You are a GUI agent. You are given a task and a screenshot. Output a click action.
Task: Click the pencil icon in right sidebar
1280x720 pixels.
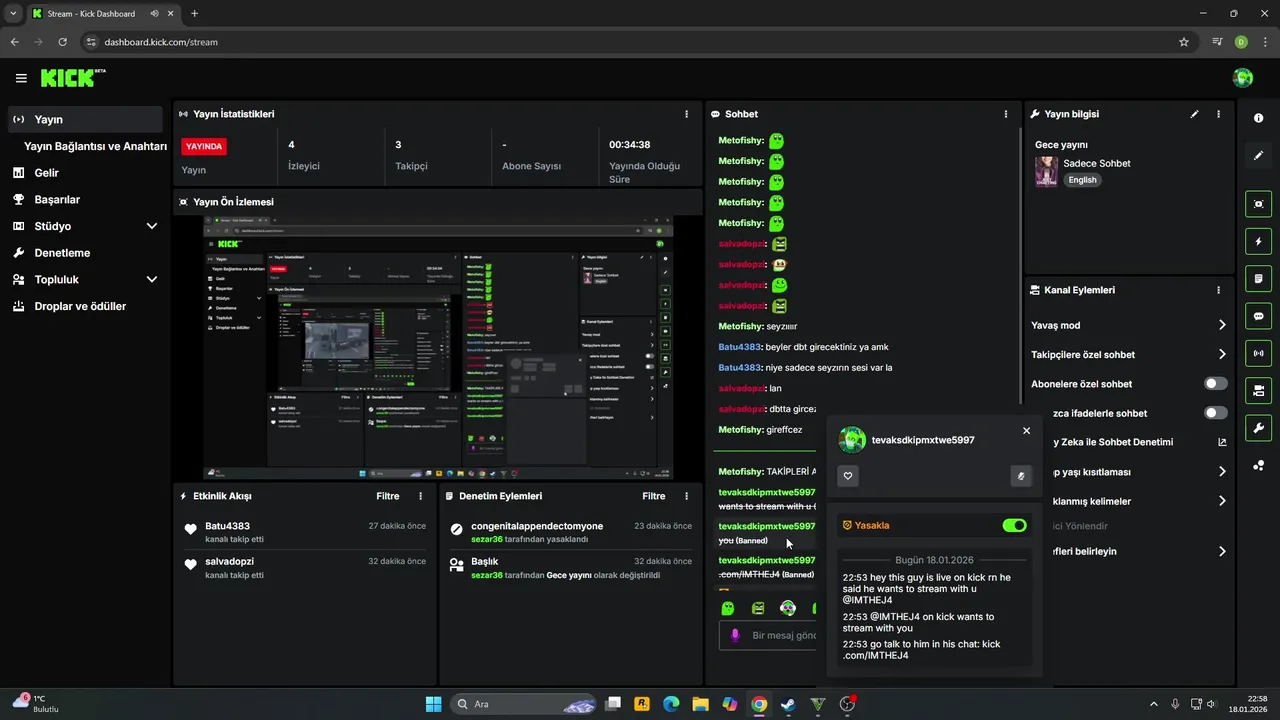[x=1258, y=155]
